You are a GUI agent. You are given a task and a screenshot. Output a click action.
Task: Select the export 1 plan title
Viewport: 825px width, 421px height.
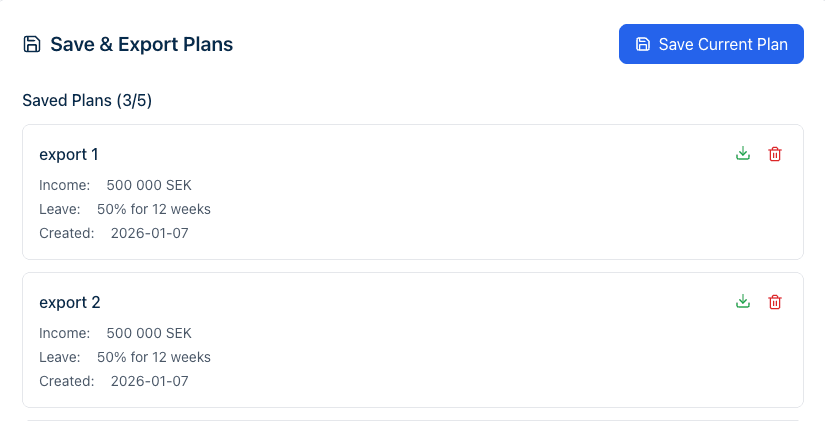69,154
